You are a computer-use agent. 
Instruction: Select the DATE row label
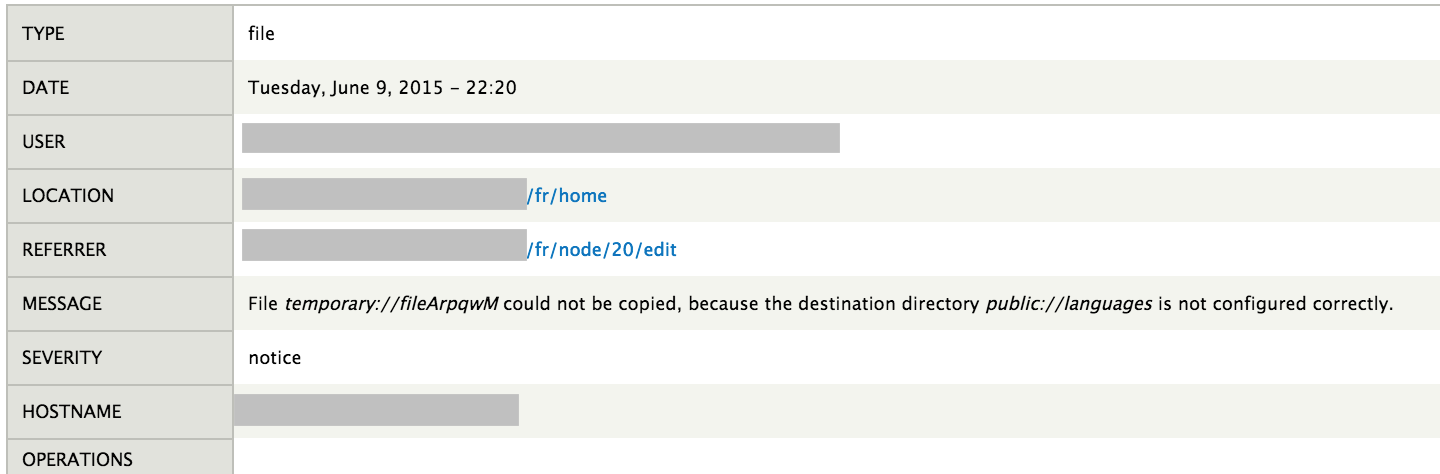coord(45,88)
